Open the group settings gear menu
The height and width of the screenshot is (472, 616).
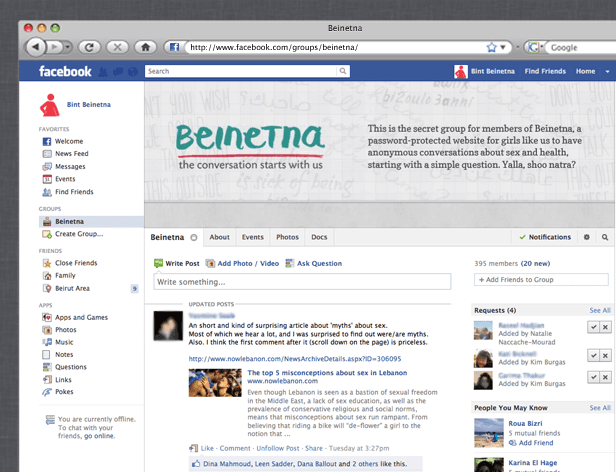[587, 237]
